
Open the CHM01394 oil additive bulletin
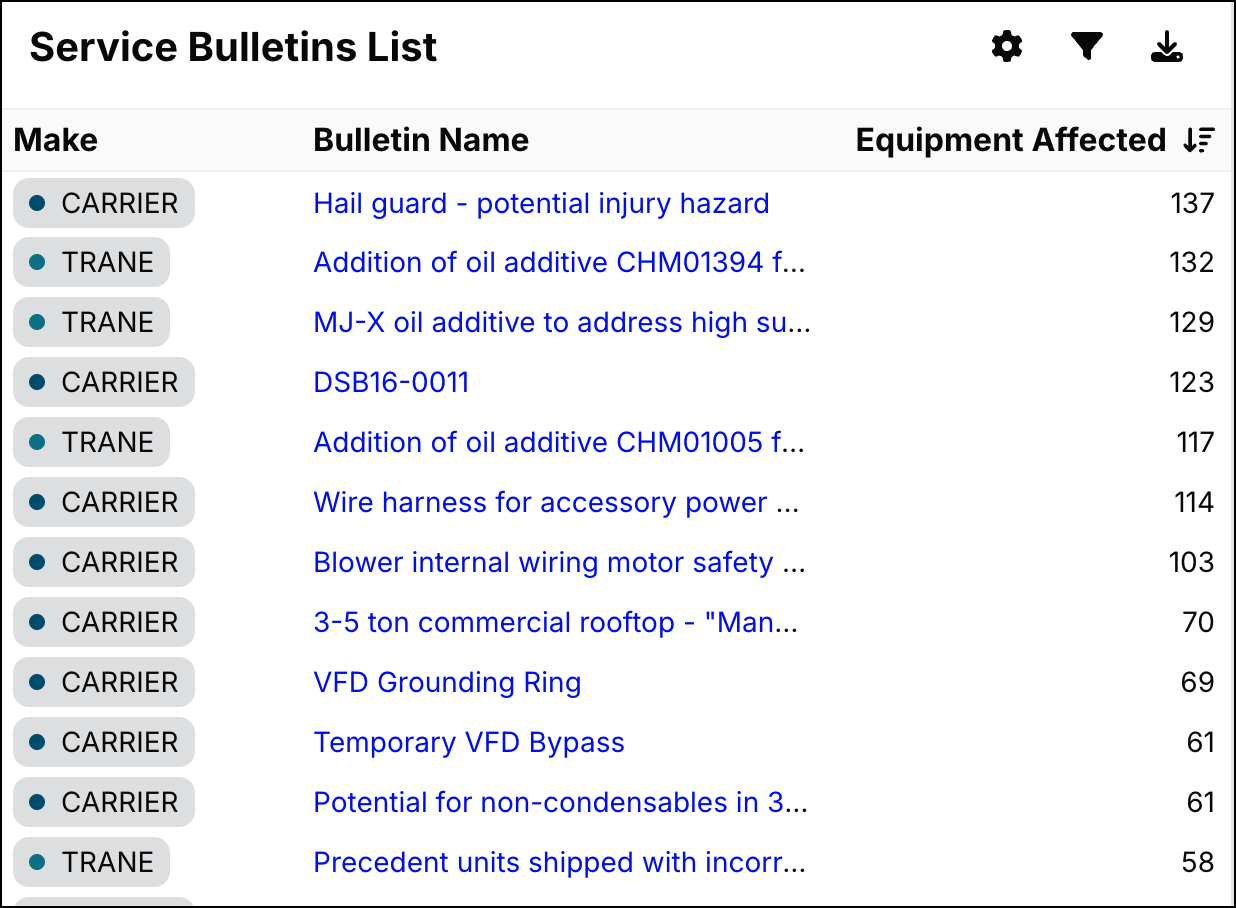[x=559, y=262]
